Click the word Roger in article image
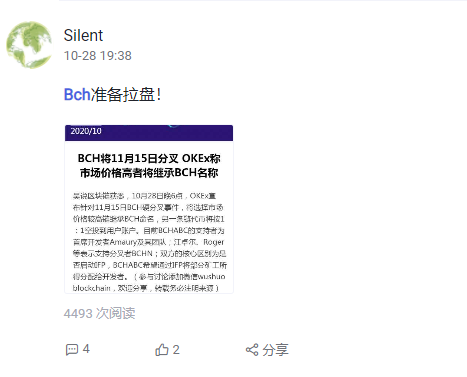Image resolution: width=467 pixels, height=377 pixels. [x=214, y=242]
